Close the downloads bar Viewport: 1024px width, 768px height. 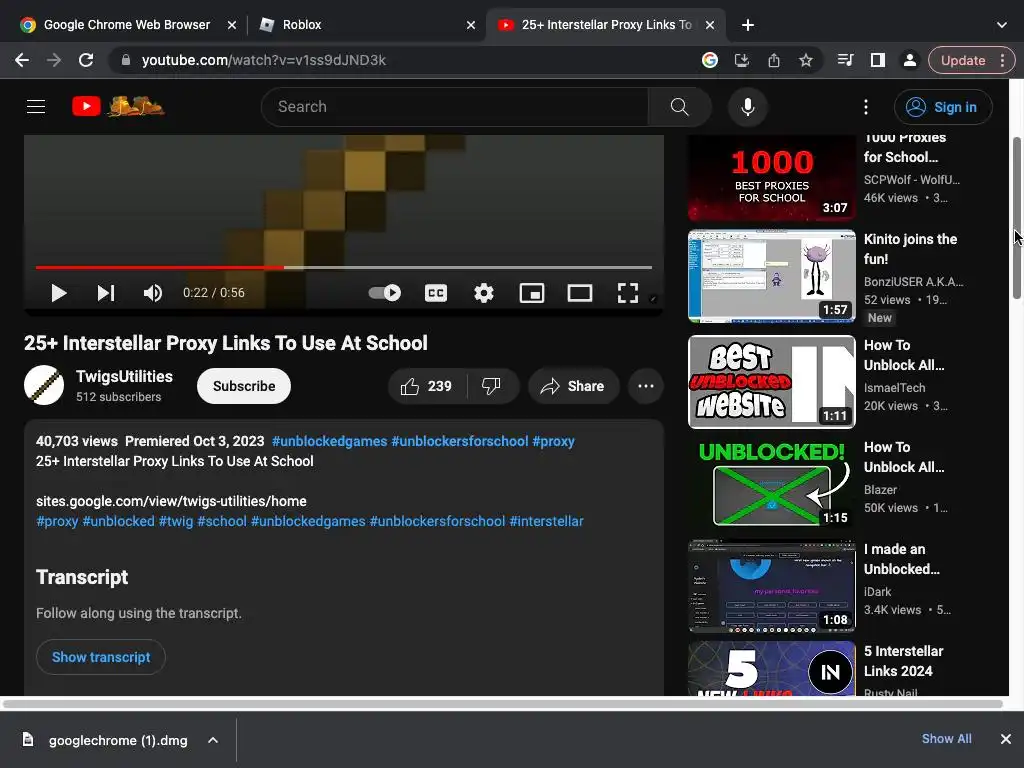[x=1006, y=739]
